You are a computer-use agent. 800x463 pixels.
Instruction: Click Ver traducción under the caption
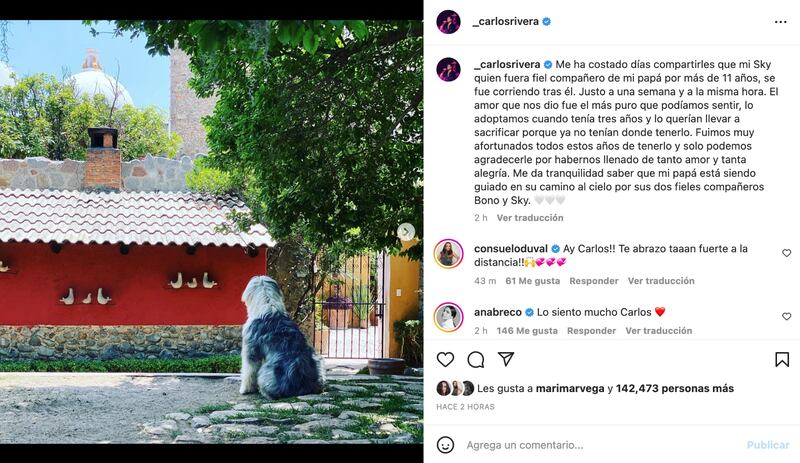pyautogui.click(x=530, y=217)
